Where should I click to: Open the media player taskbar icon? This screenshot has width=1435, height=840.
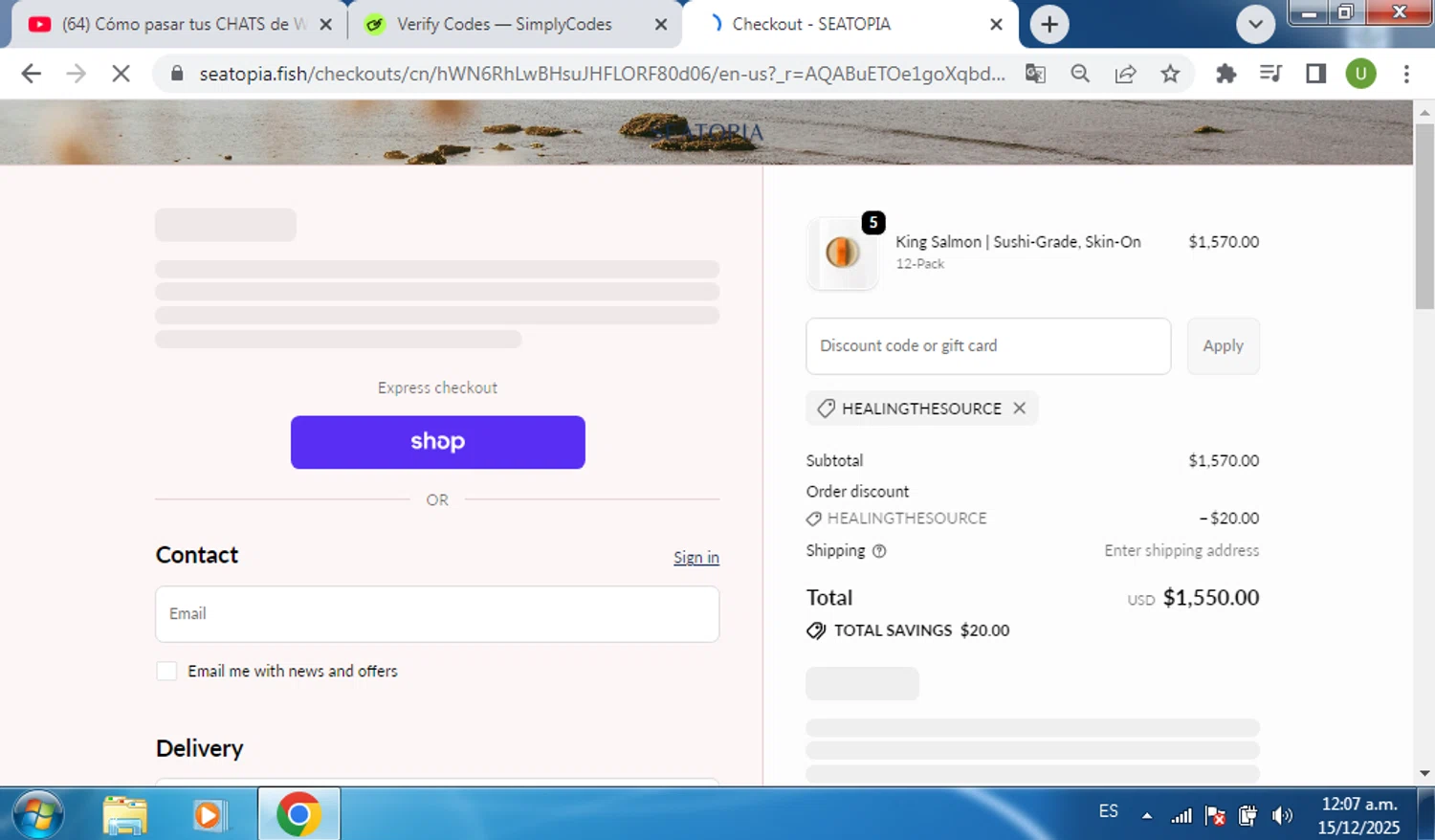click(209, 815)
